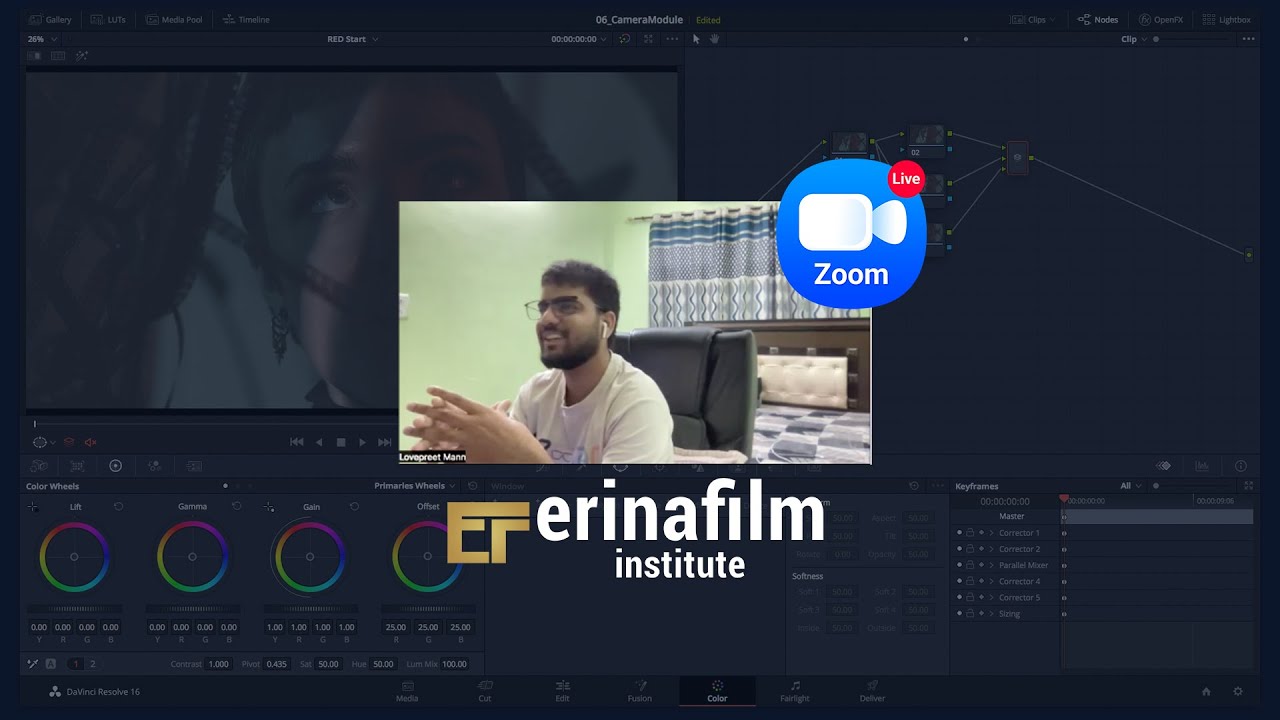The width and height of the screenshot is (1280, 720).
Task: Open the Camera Raw palette
Action: click(39, 466)
